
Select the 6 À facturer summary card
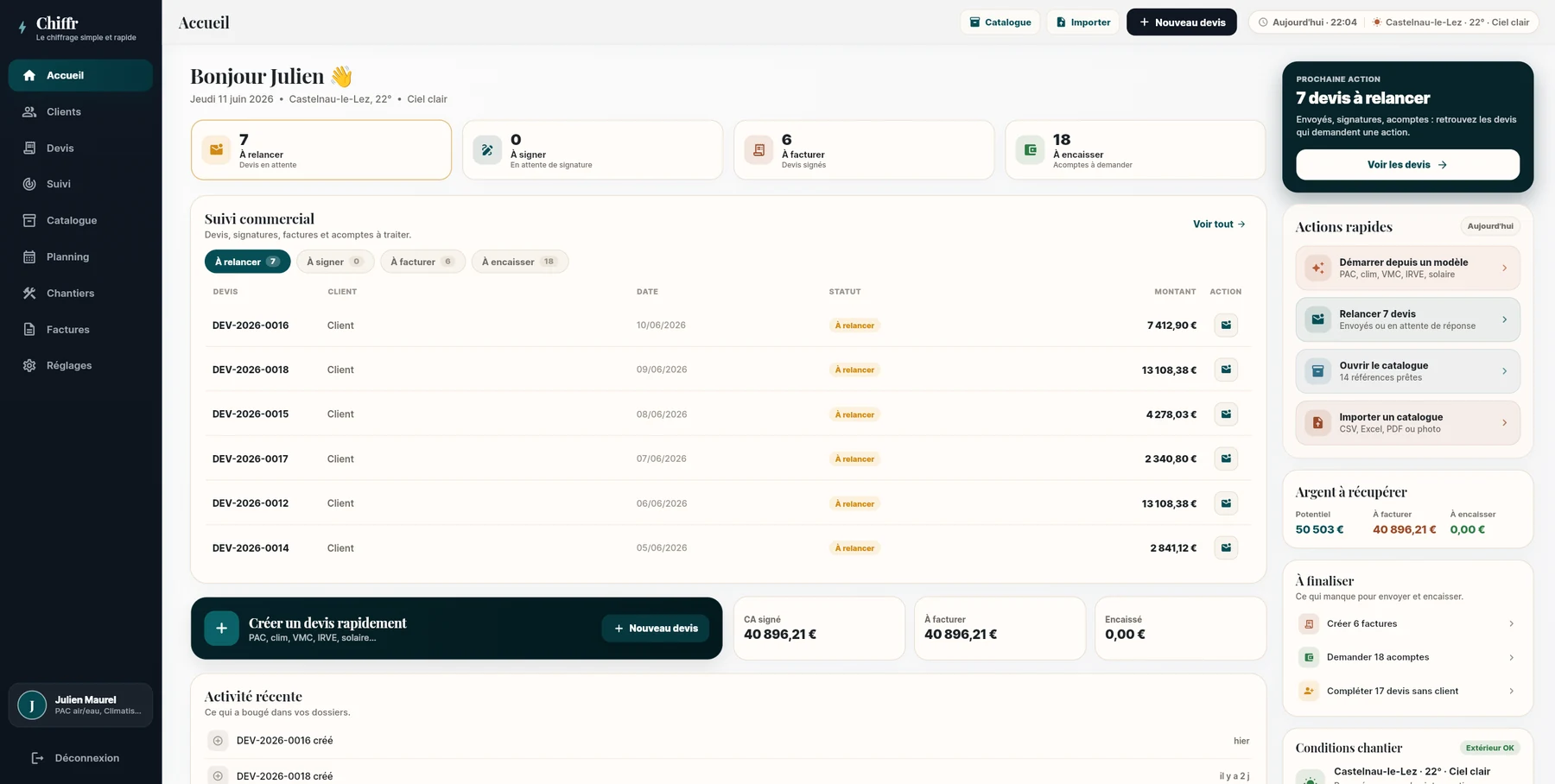tap(864, 150)
